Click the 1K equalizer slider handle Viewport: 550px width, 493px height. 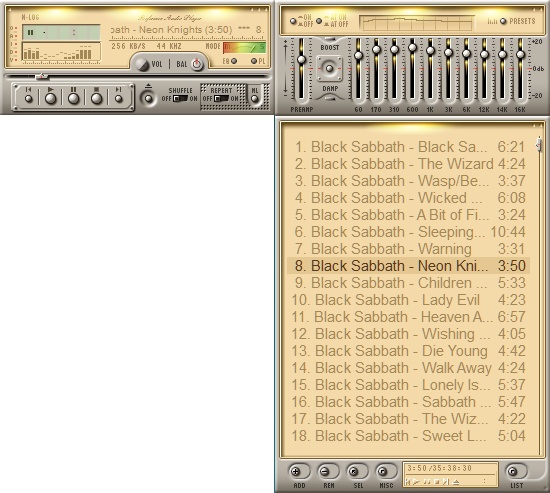(x=430, y=50)
